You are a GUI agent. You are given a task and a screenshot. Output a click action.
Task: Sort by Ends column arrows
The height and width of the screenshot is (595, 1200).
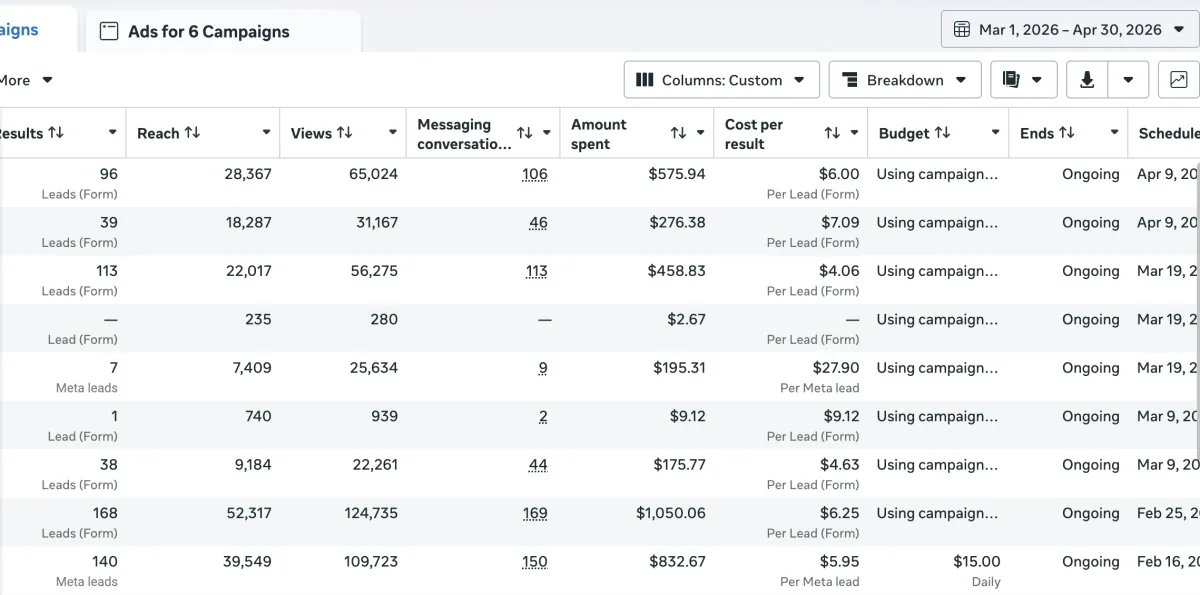(1067, 133)
